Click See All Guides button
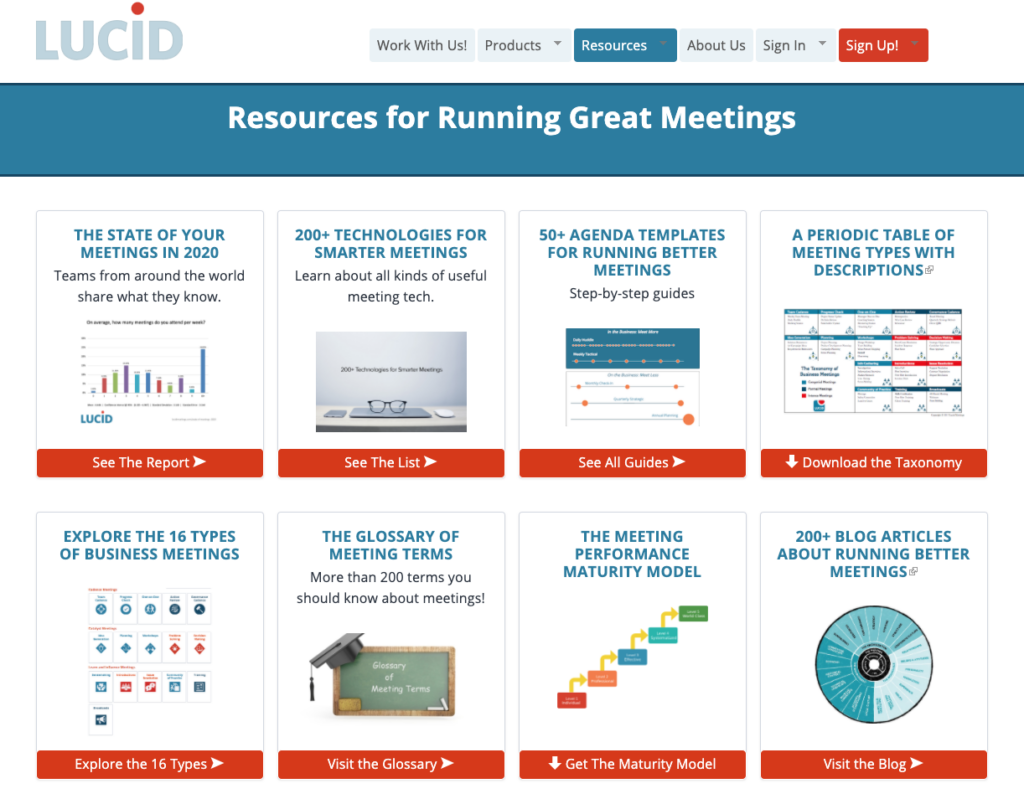The image size is (1024, 799). pos(632,463)
